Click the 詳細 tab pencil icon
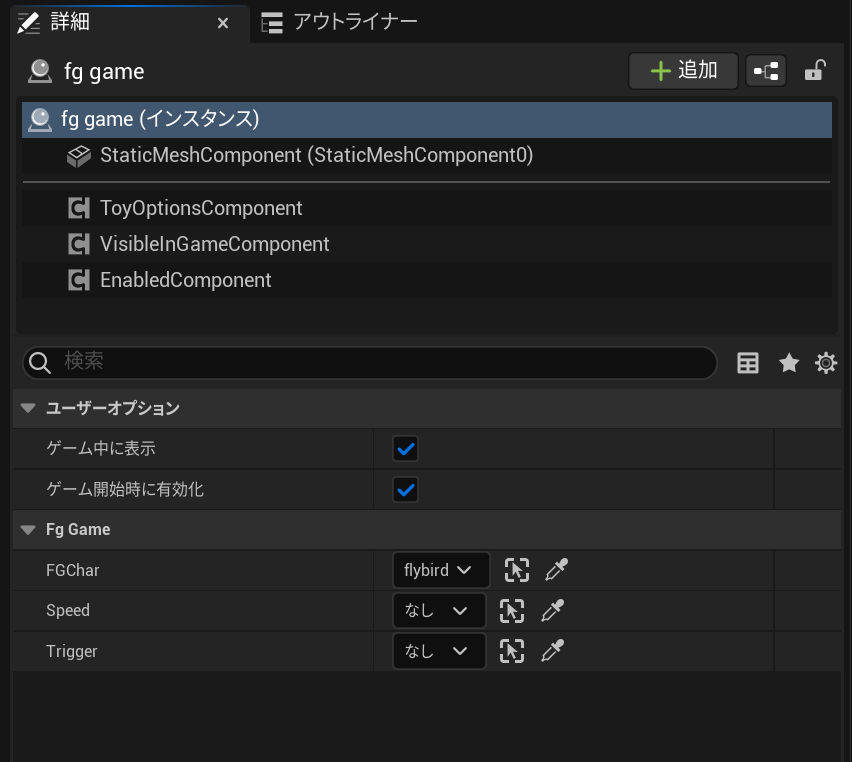Image resolution: width=852 pixels, height=762 pixels. 29,23
